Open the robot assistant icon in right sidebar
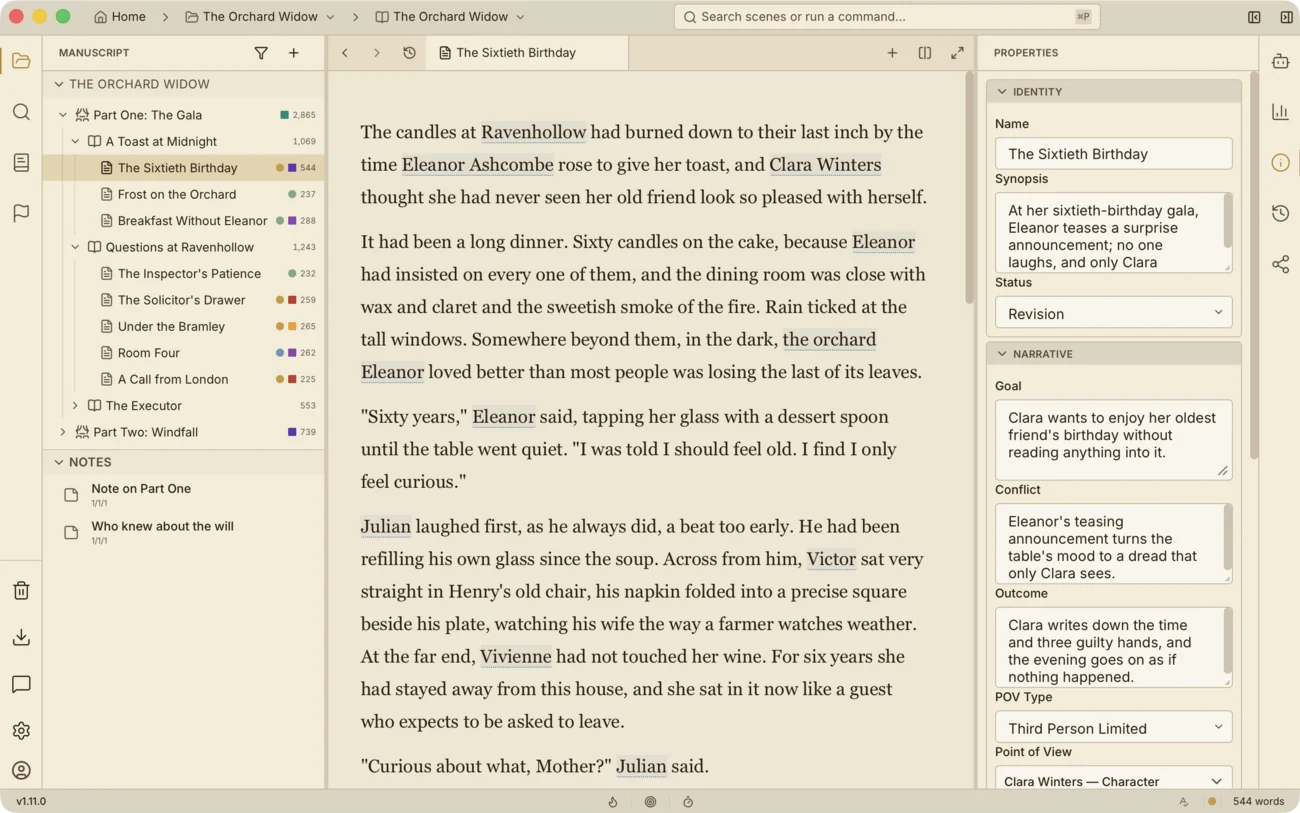 [x=1280, y=62]
